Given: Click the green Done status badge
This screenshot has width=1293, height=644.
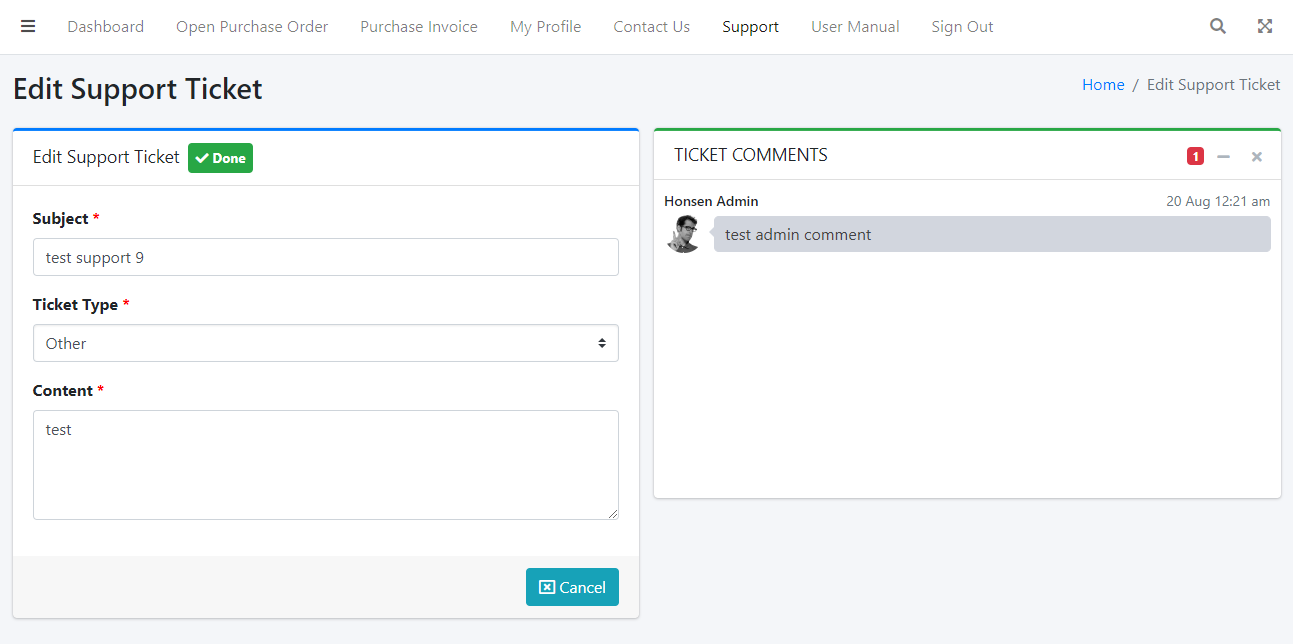Looking at the screenshot, I should tap(220, 158).
